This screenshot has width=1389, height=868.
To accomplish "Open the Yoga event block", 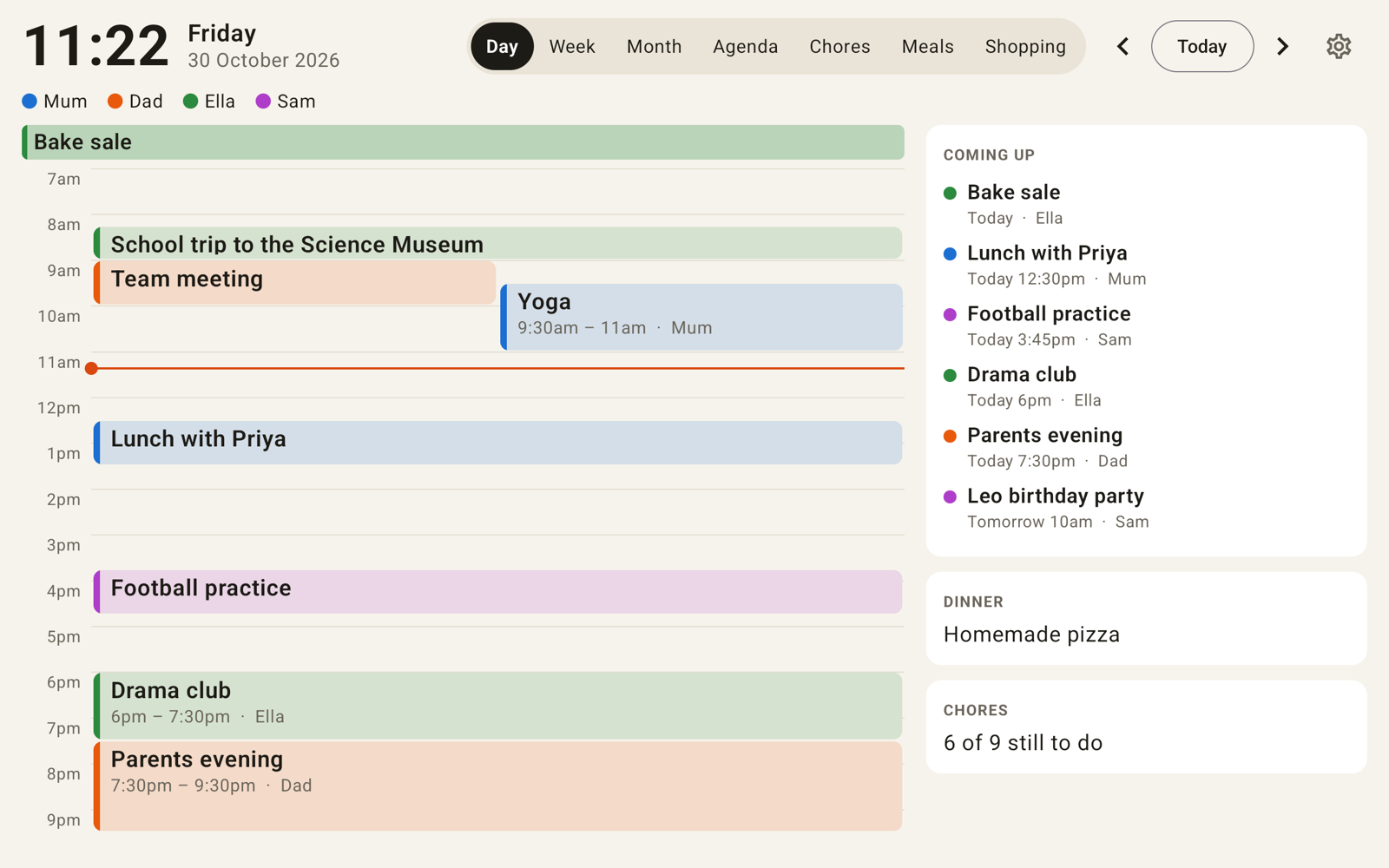I will (701, 317).
